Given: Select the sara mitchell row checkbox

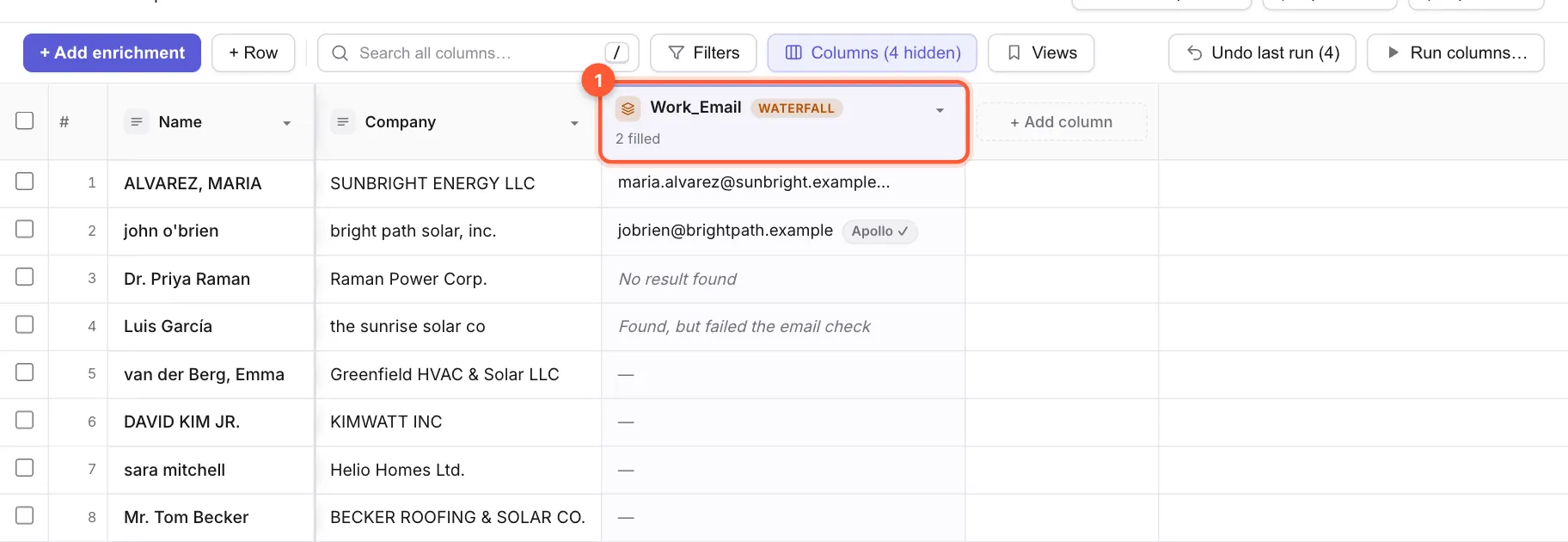Looking at the screenshot, I should pos(25,468).
